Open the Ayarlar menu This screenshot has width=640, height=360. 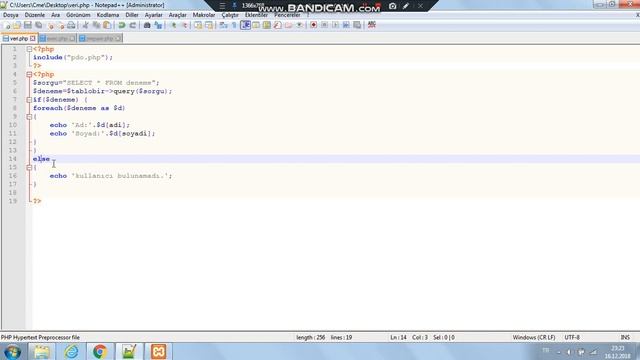(153, 15)
